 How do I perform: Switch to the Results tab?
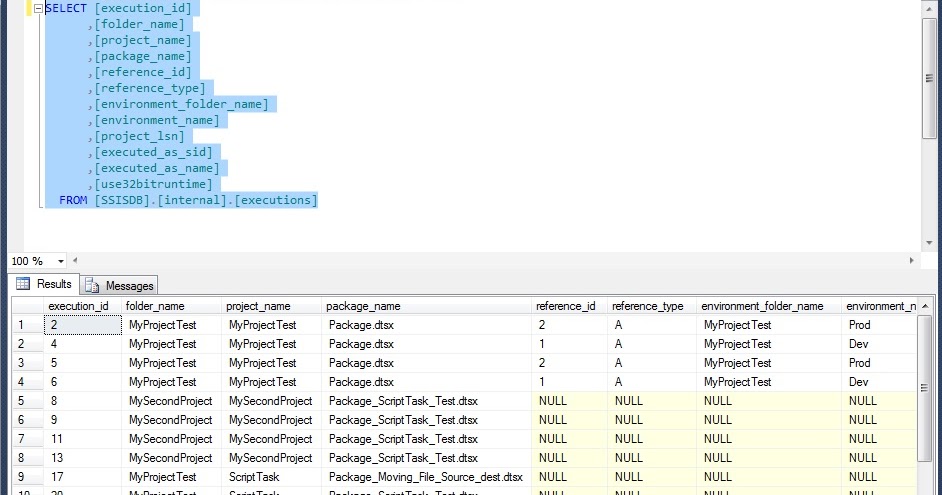coord(44,284)
